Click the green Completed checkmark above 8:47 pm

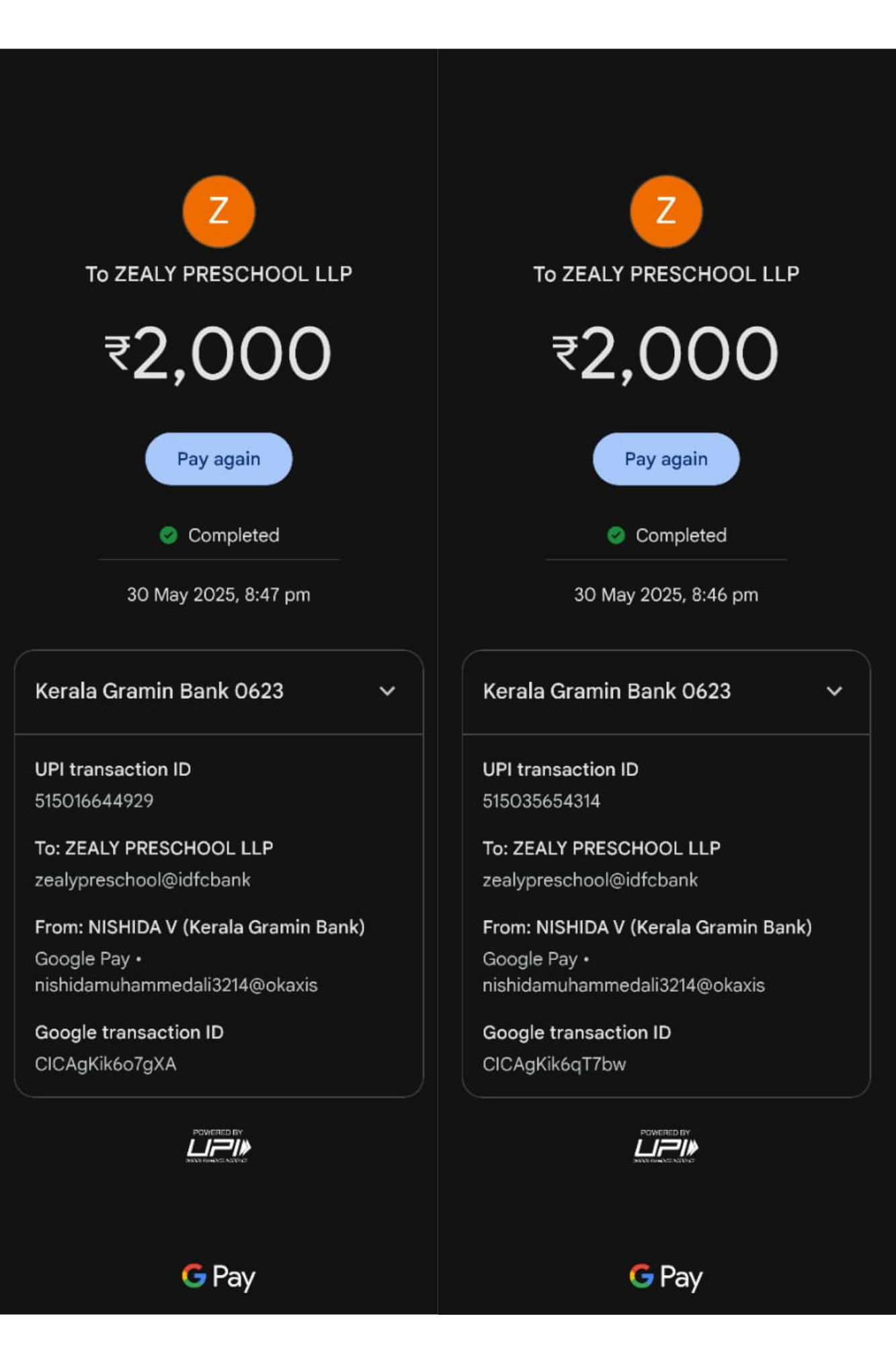click(169, 535)
